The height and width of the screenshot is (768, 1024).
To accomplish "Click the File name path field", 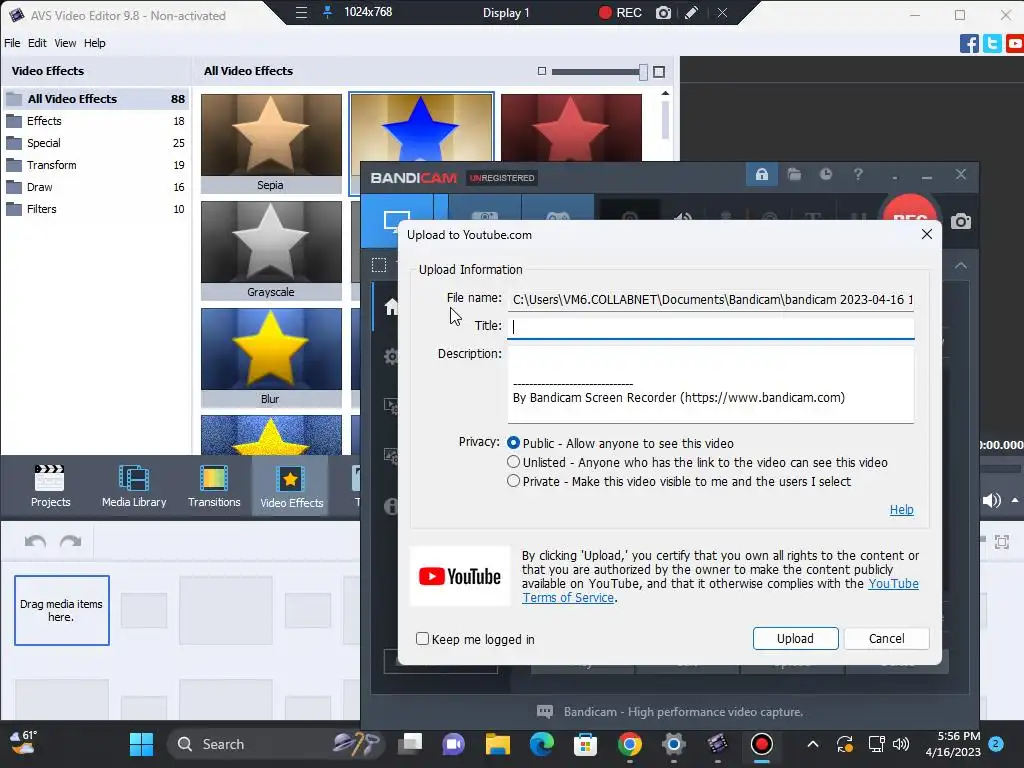I will coord(711,300).
